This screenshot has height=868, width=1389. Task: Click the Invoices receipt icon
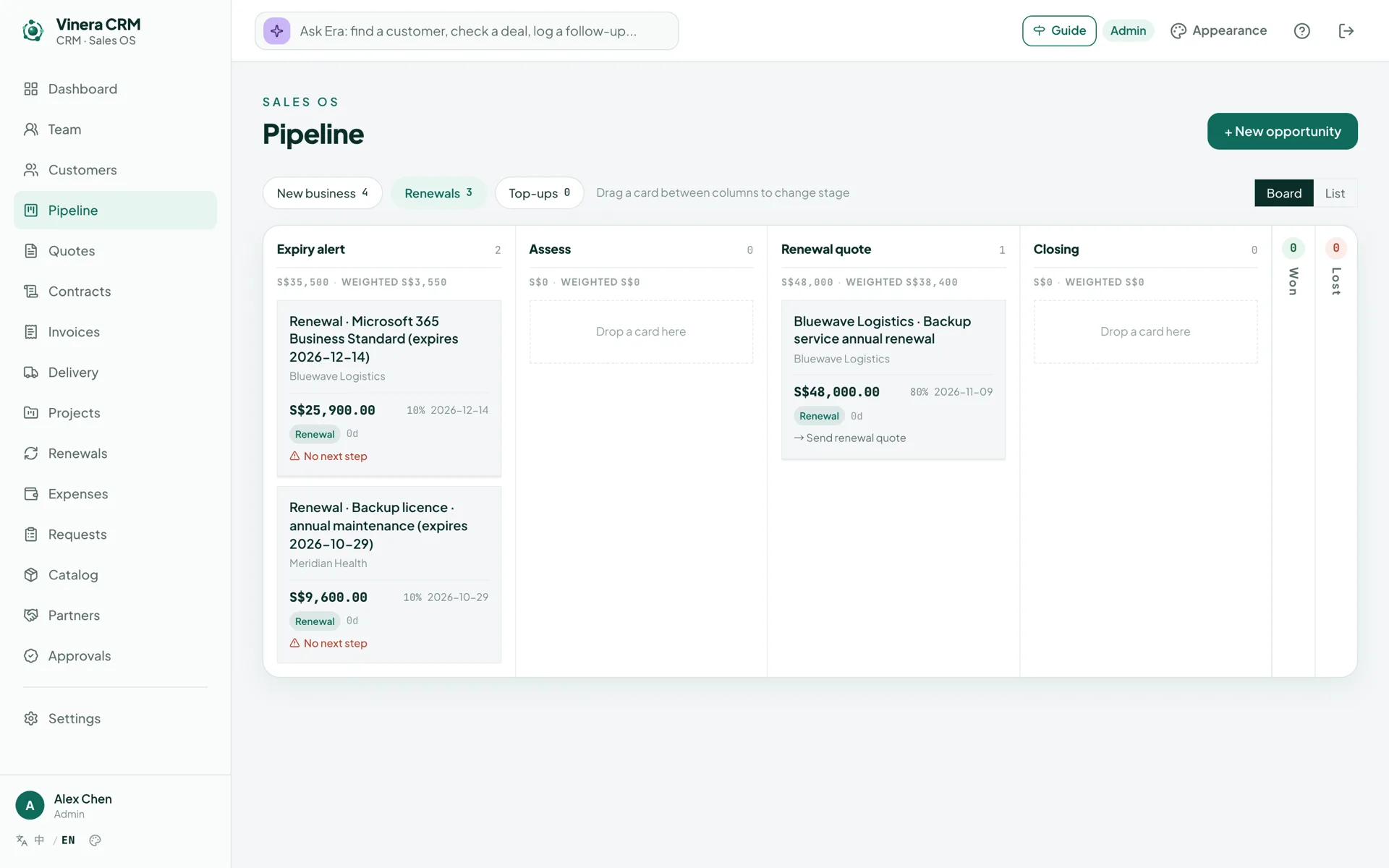(x=30, y=332)
